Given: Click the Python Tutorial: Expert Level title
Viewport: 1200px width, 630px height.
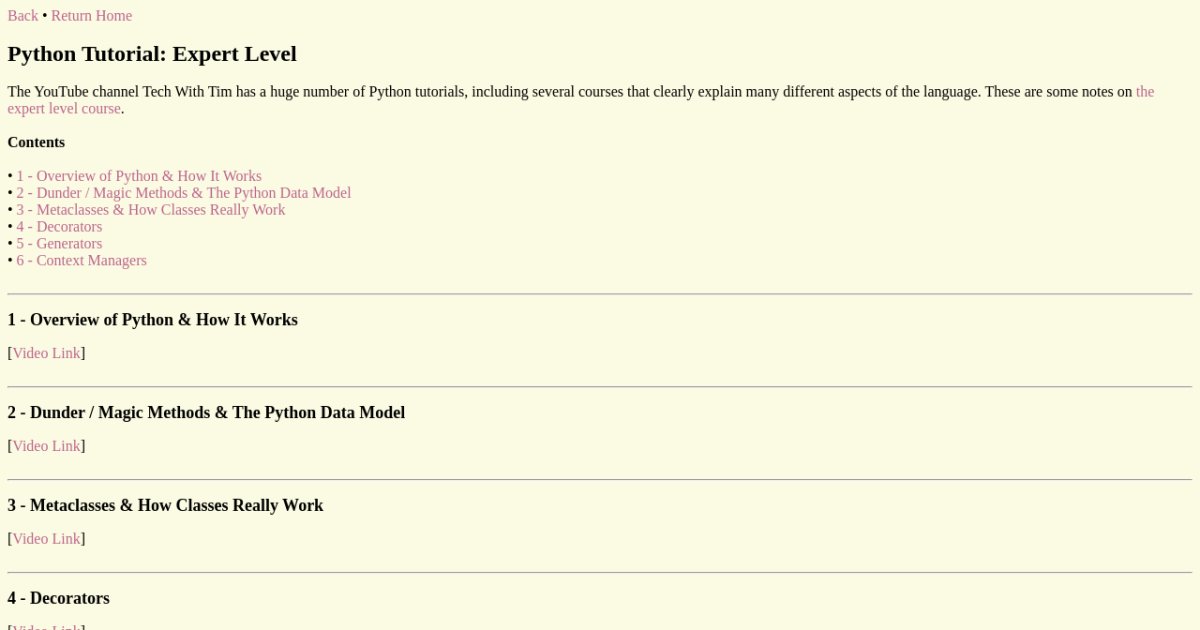Looking at the screenshot, I should 152,54.
